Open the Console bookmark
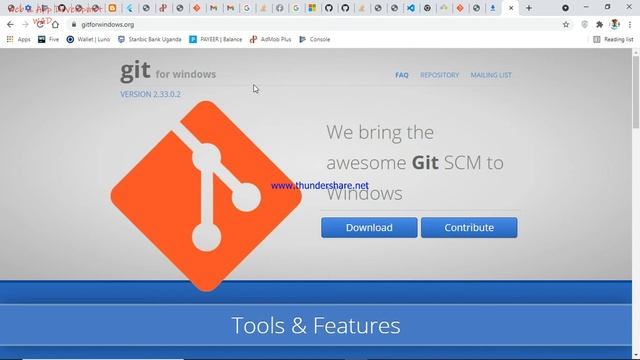Viewport: 640px width, 360px height. point(315,39)
